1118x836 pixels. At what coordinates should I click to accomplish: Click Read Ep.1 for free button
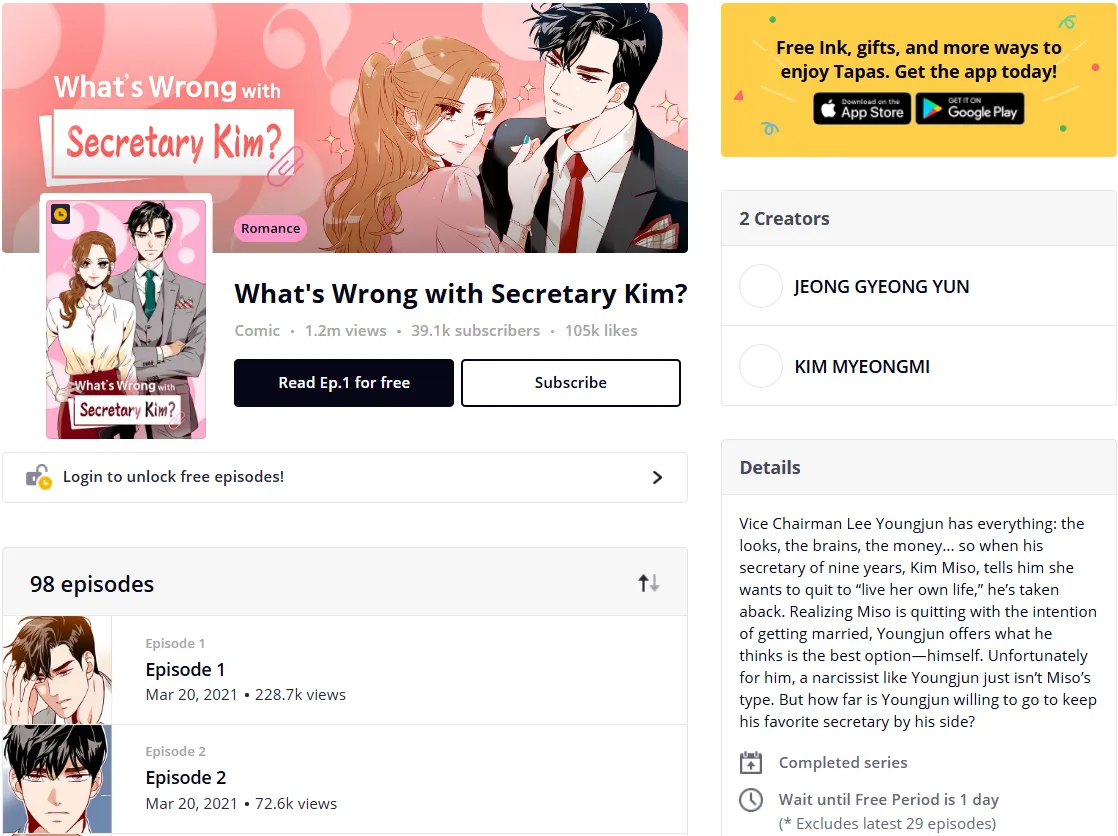[x=344, y=383]
